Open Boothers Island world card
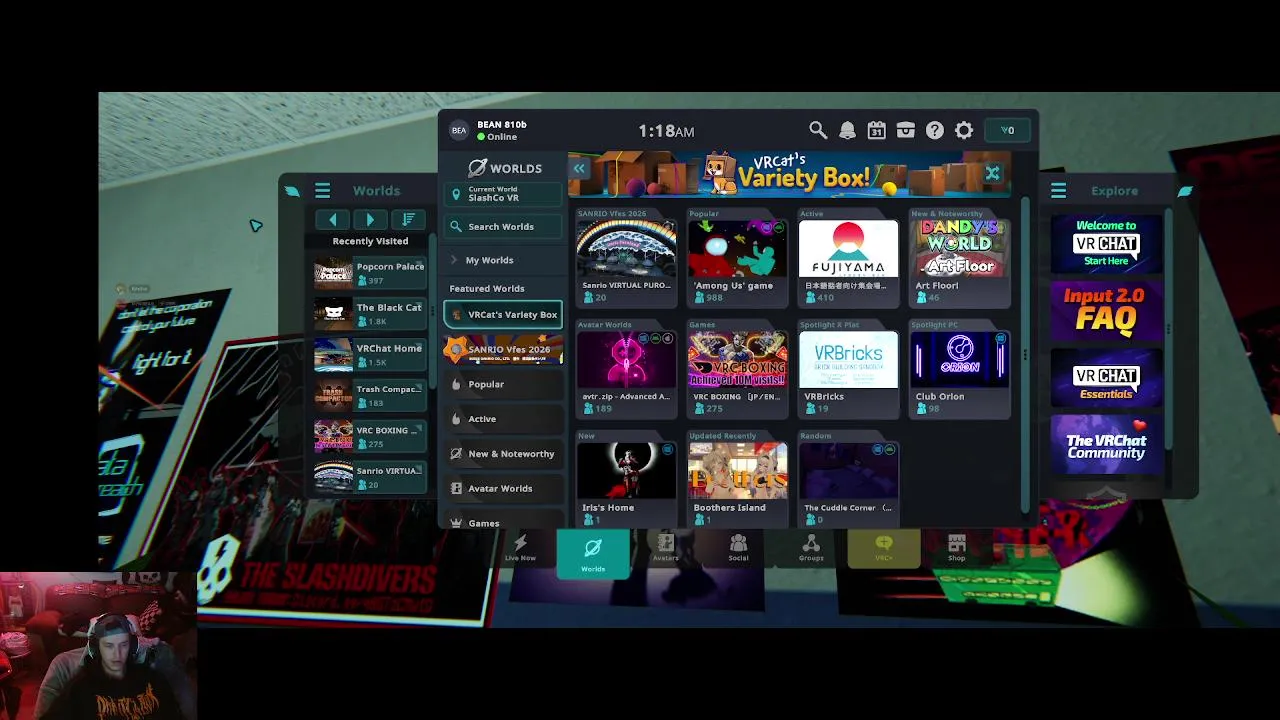1280x720 pixels. click(738, 480)
